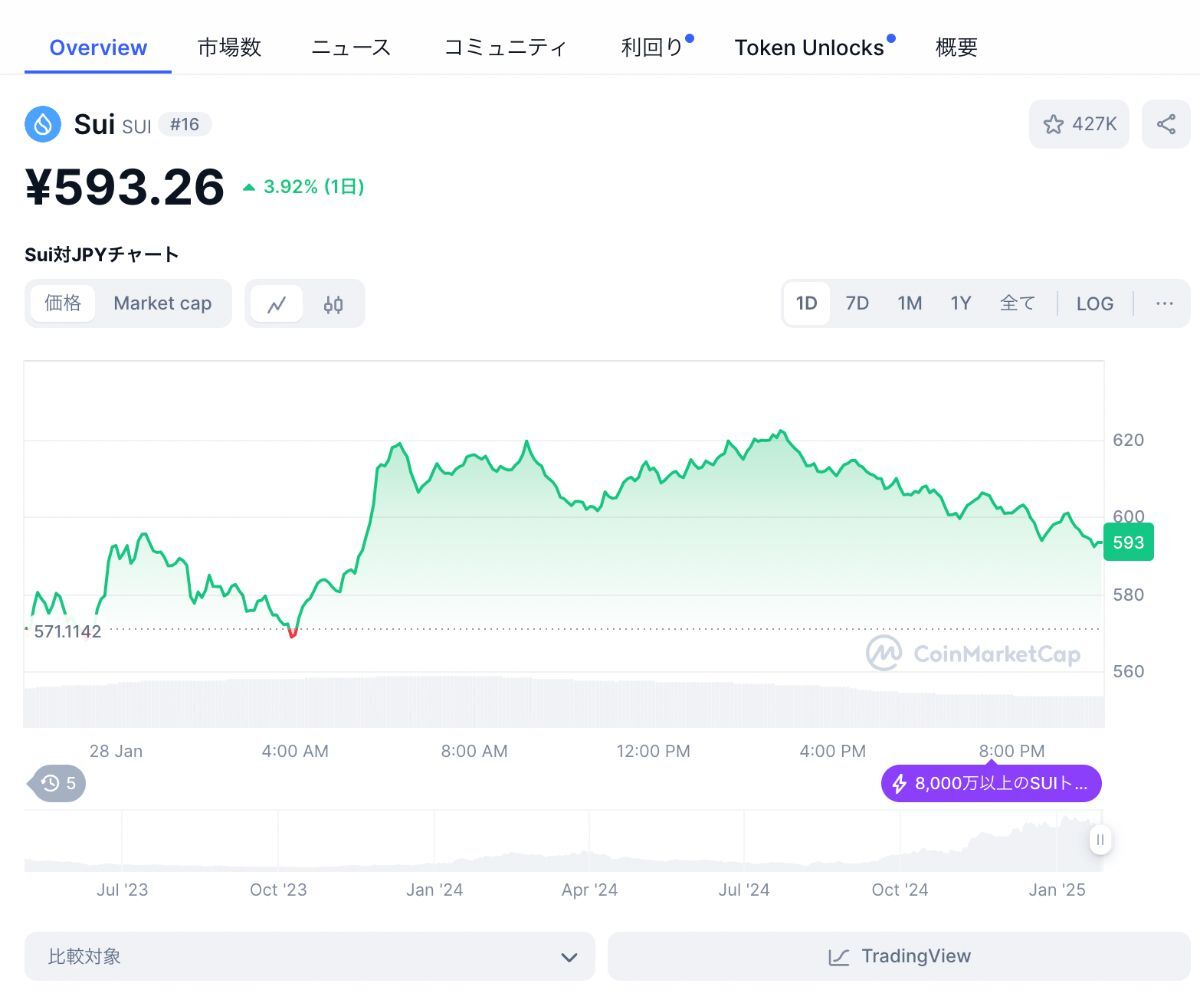Click the 620 y-axis label

[x=1128, y=440]
